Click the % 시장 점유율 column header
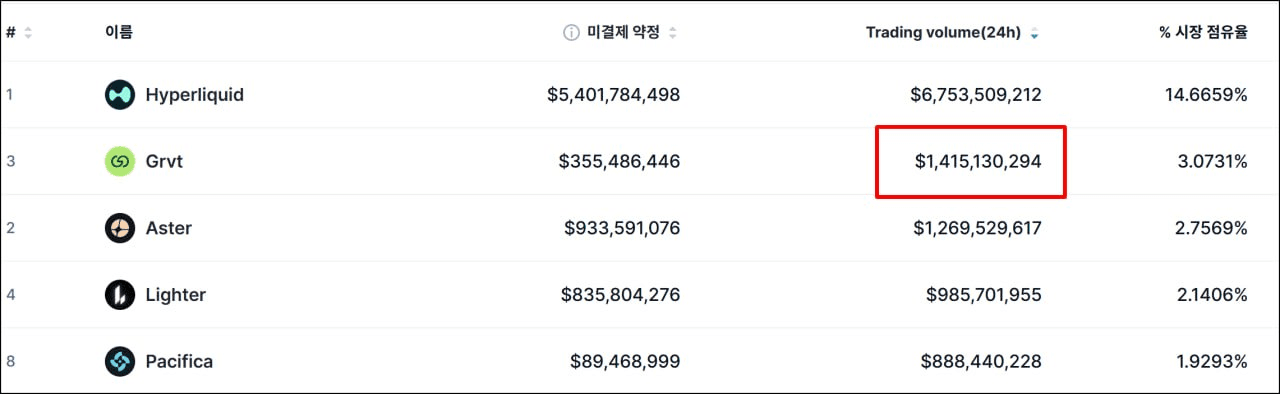The image size is (1280, 394). click(1203, 32)
